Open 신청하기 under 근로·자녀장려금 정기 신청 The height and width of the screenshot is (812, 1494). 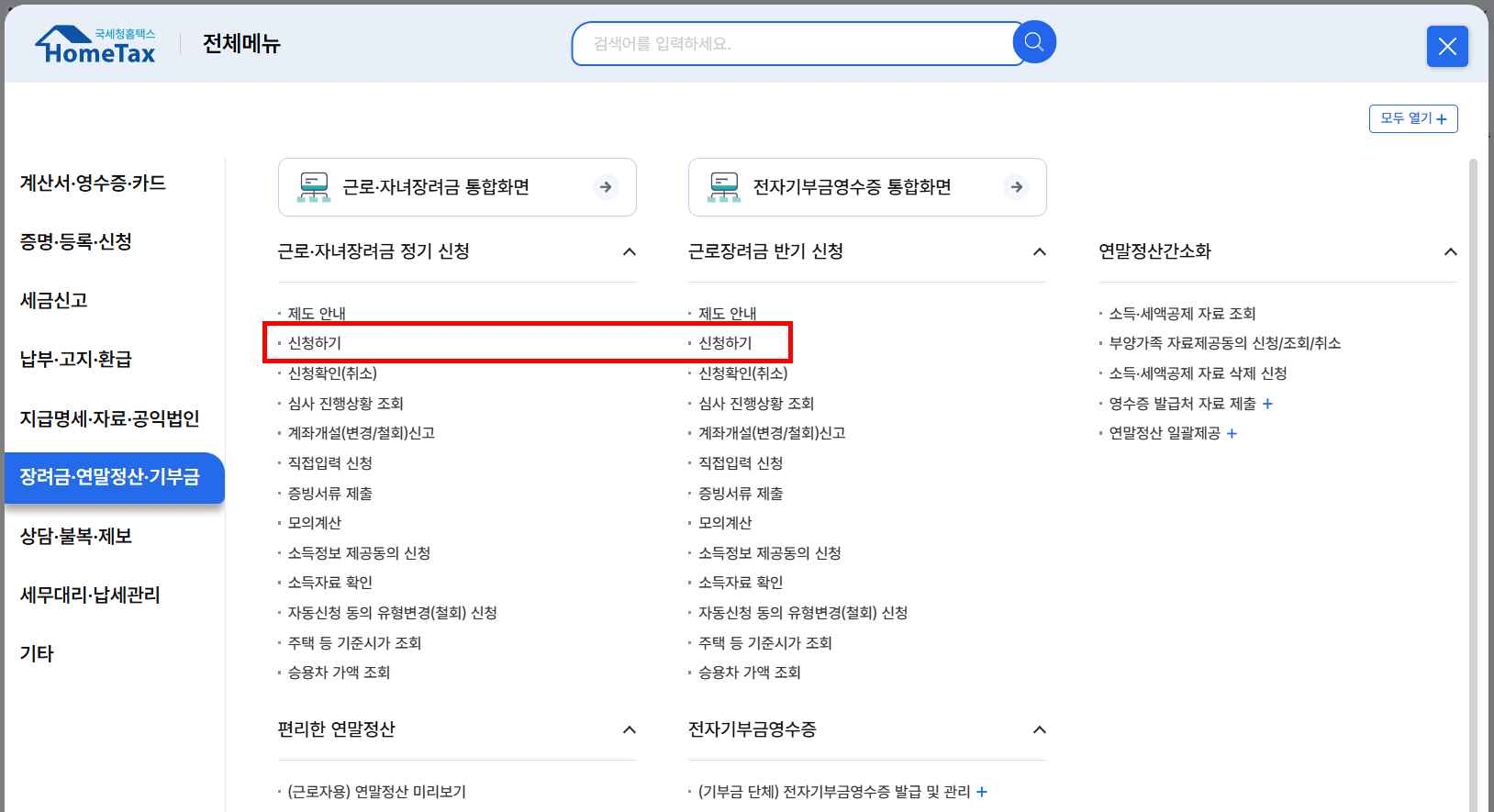(x=315, y=343)
